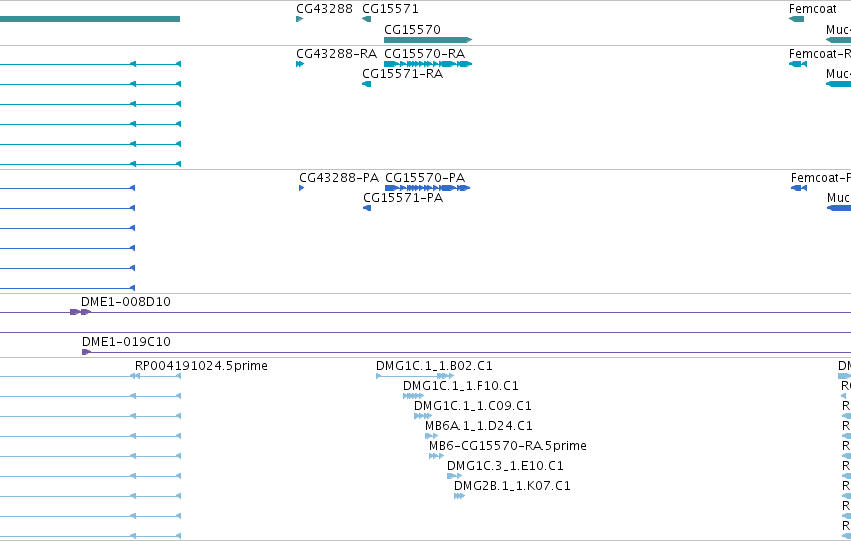
Task: Select the CG15571-PA protein label
Action: (x=403, y=198)
